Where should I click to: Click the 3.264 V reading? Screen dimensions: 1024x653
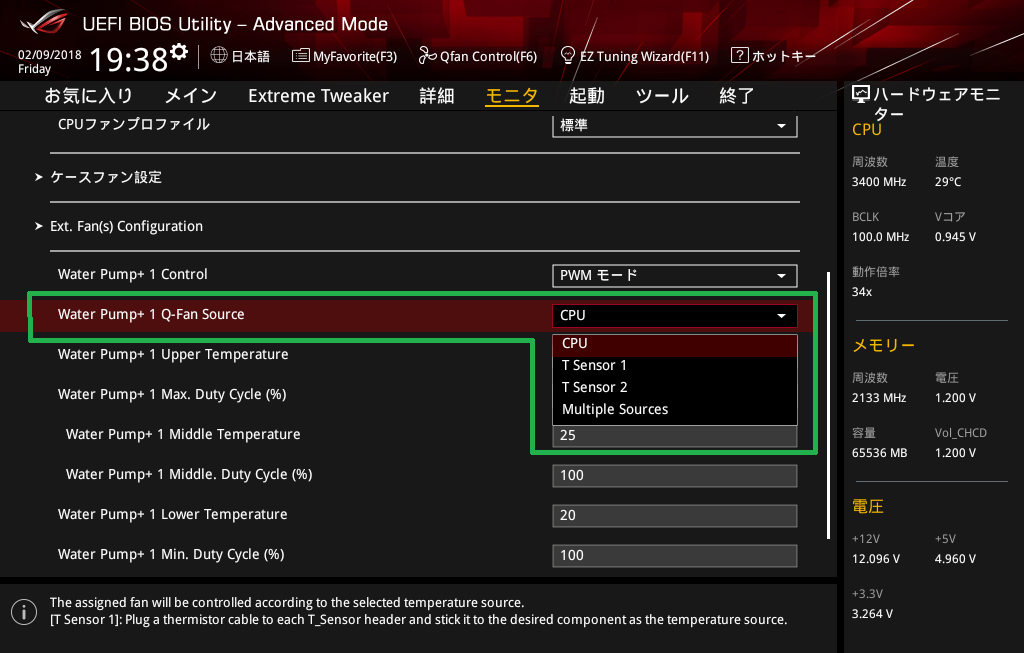click(x=872, y=614)
